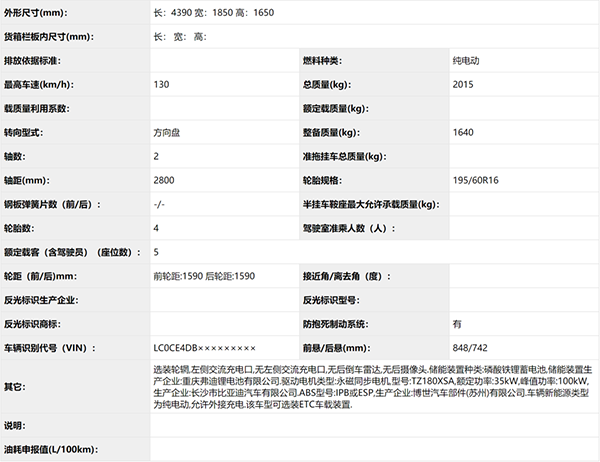Click the 钢板弹簧片数(前/后) label
Image resolution: width=600 pixels, height=462 pixels.
pyautogui.click(x=52, y=204)
